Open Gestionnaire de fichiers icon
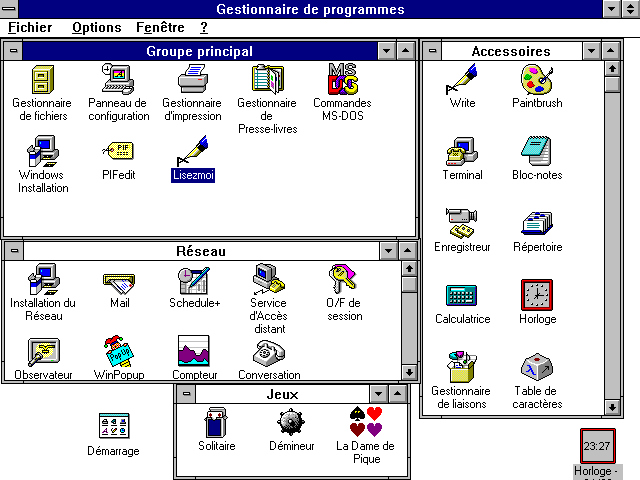640x480 pixels. 42,79
